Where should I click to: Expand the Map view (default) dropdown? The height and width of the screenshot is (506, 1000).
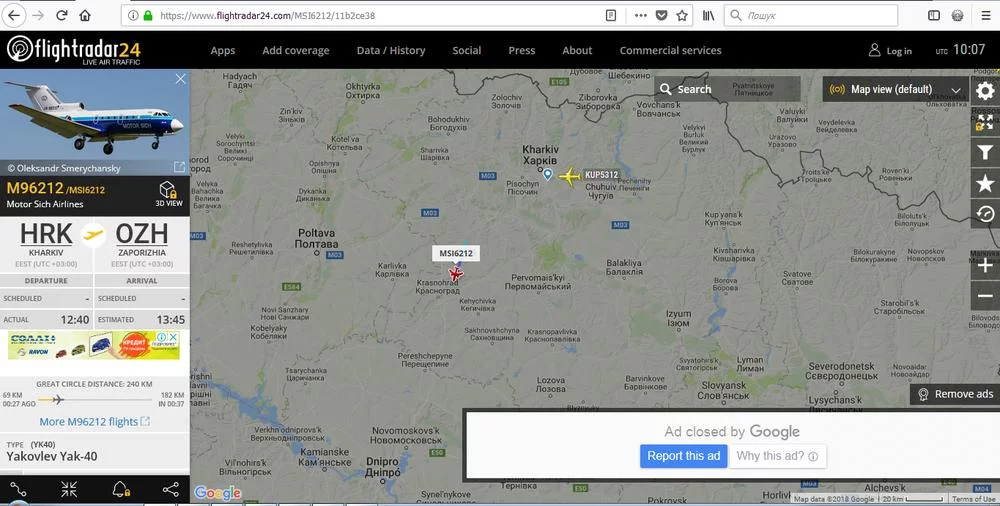[895, 89]
